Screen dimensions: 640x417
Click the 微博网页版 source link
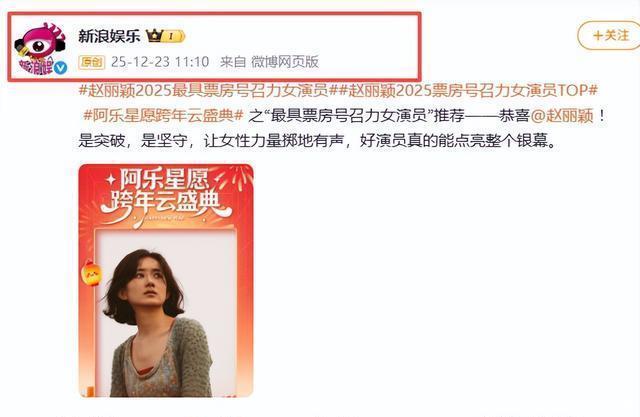284,62
